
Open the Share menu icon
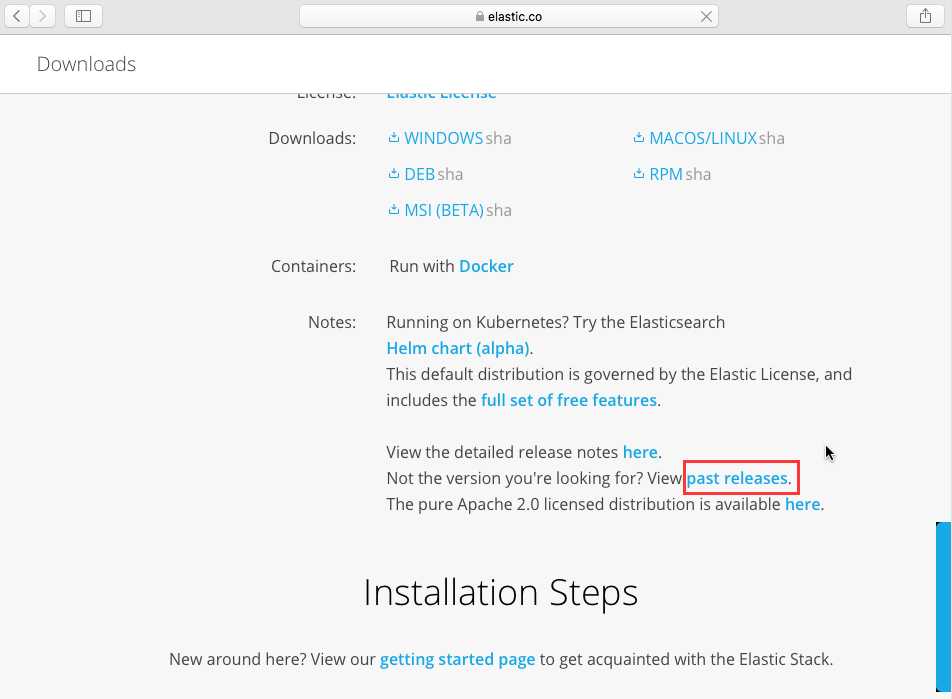pyautogui.click(x=925, y=16)
